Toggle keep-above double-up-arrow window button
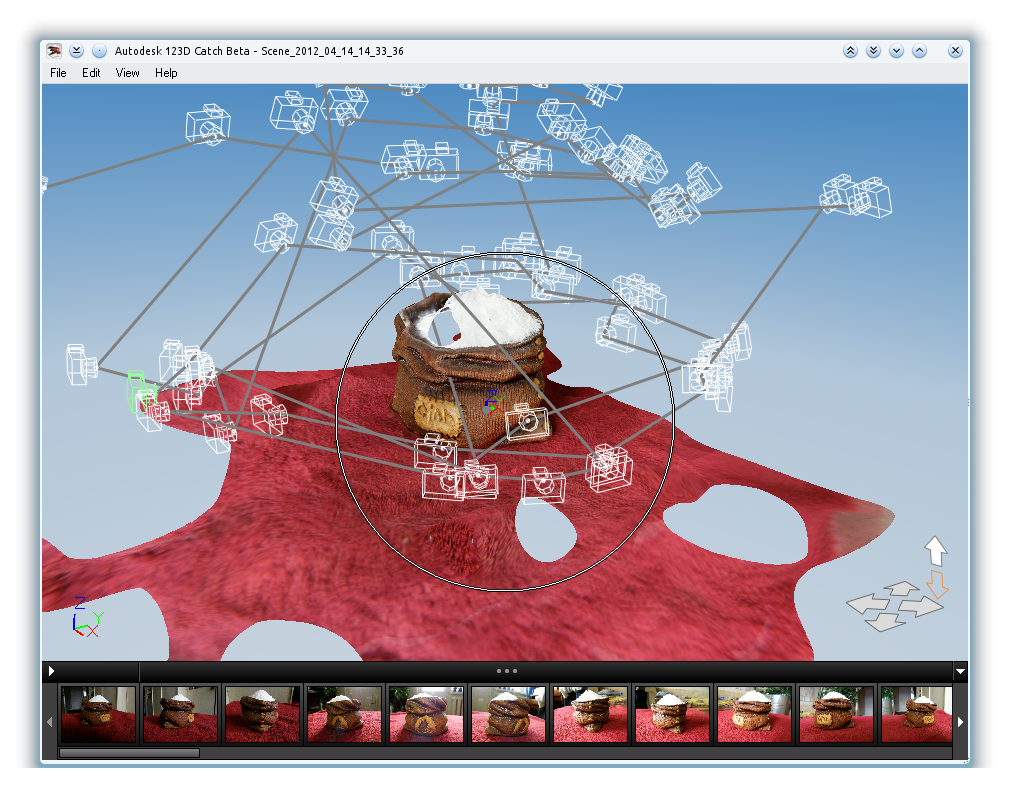Image resolution: width=1010 pixels, height=804 pixels. click(850, 51)
